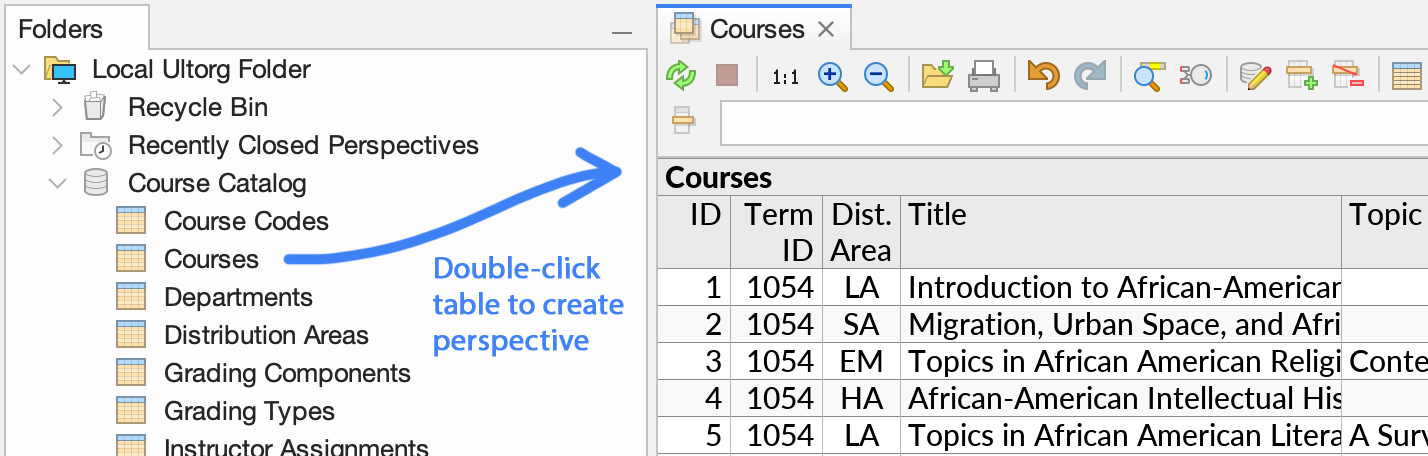This screenshot has height=456, width=1428.
Task: Collapse the Local Ultorg Folder node
Action: 21,70
